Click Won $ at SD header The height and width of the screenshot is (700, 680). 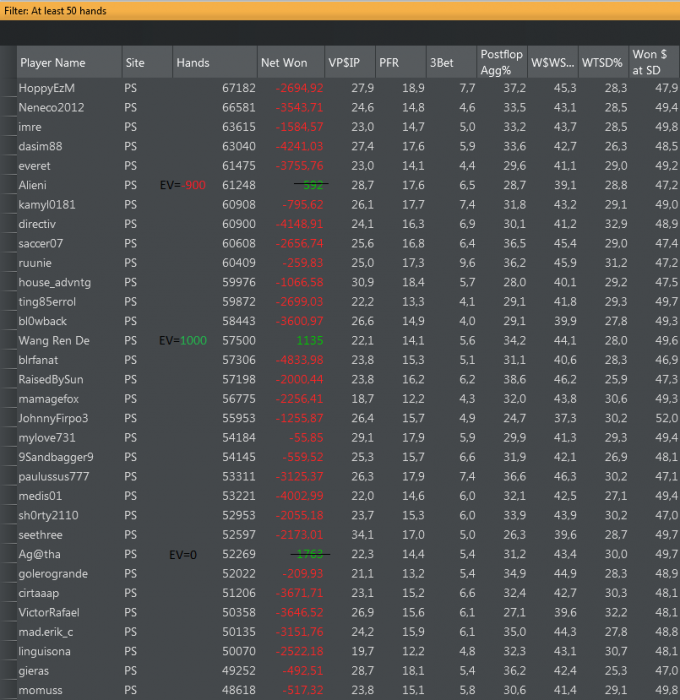[655, 62]
